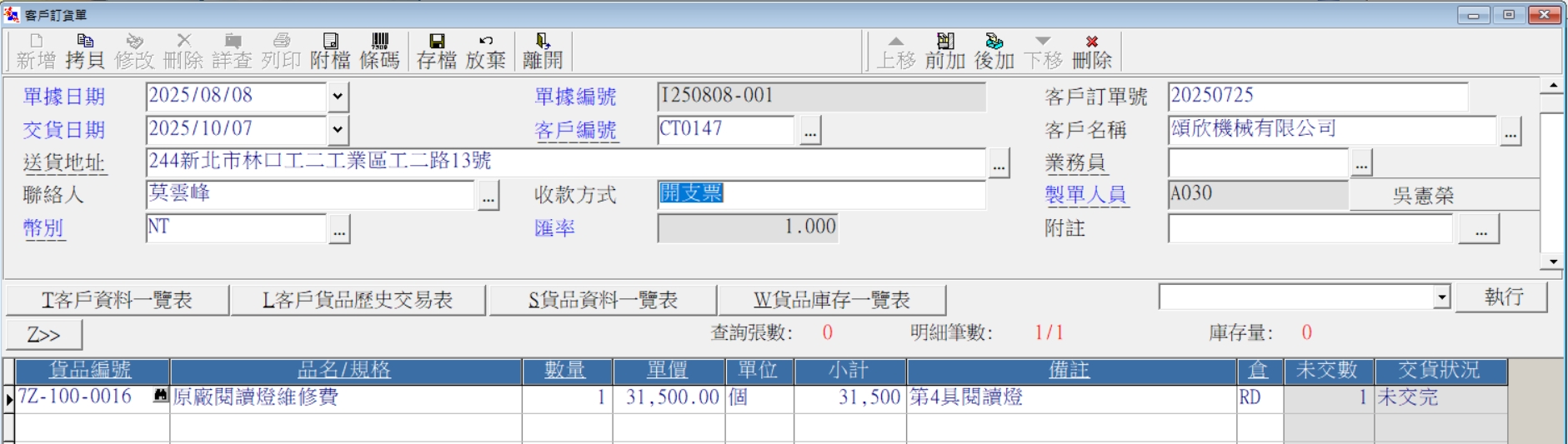
Task: Expand the 交貨日期 date dropdown
Action: [x=337, y=130]
